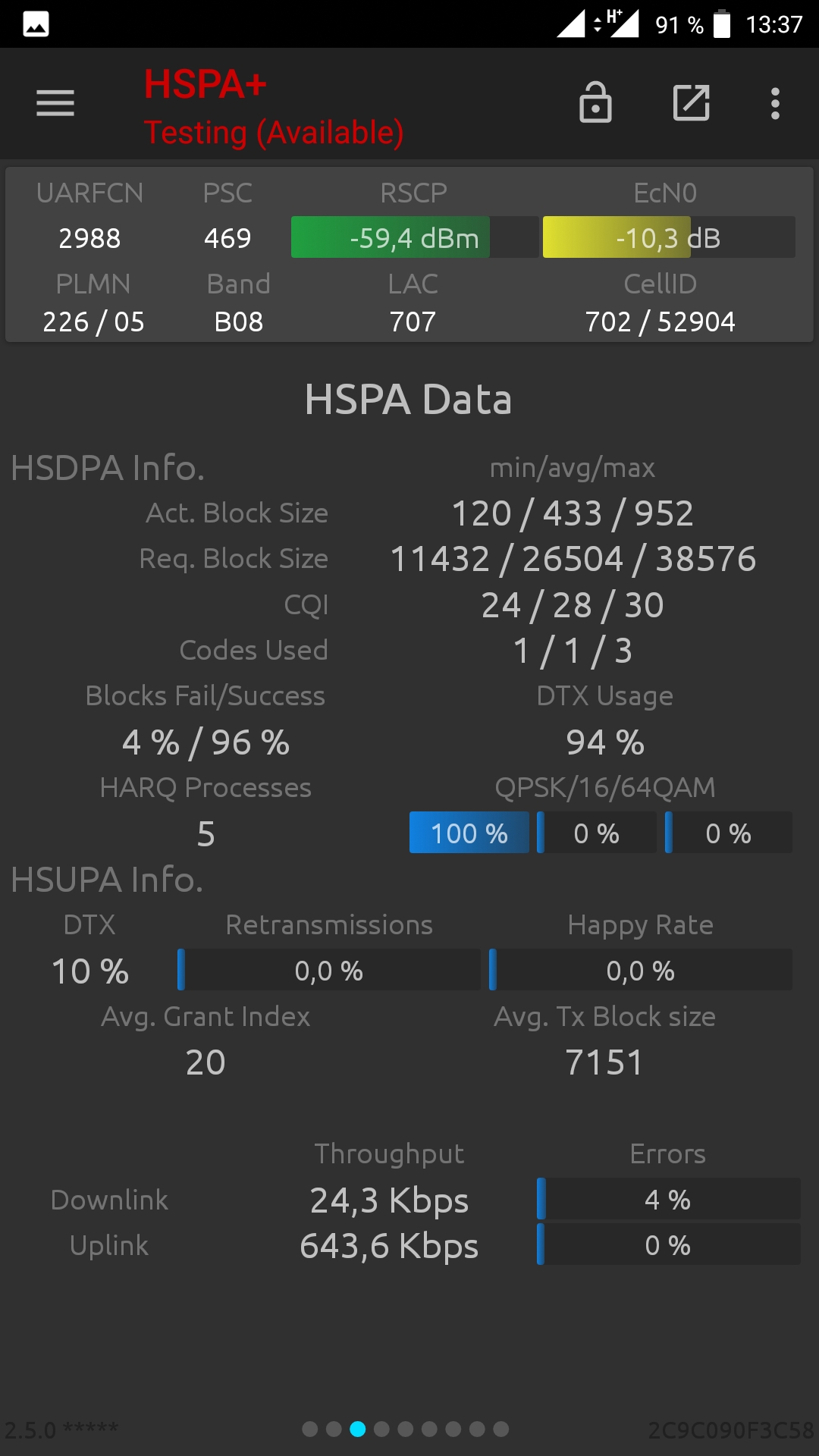Tap the EcN0 -10,3 dB quality bar
This screenshot has width=819, height=1456.
[x=669, y=237]
